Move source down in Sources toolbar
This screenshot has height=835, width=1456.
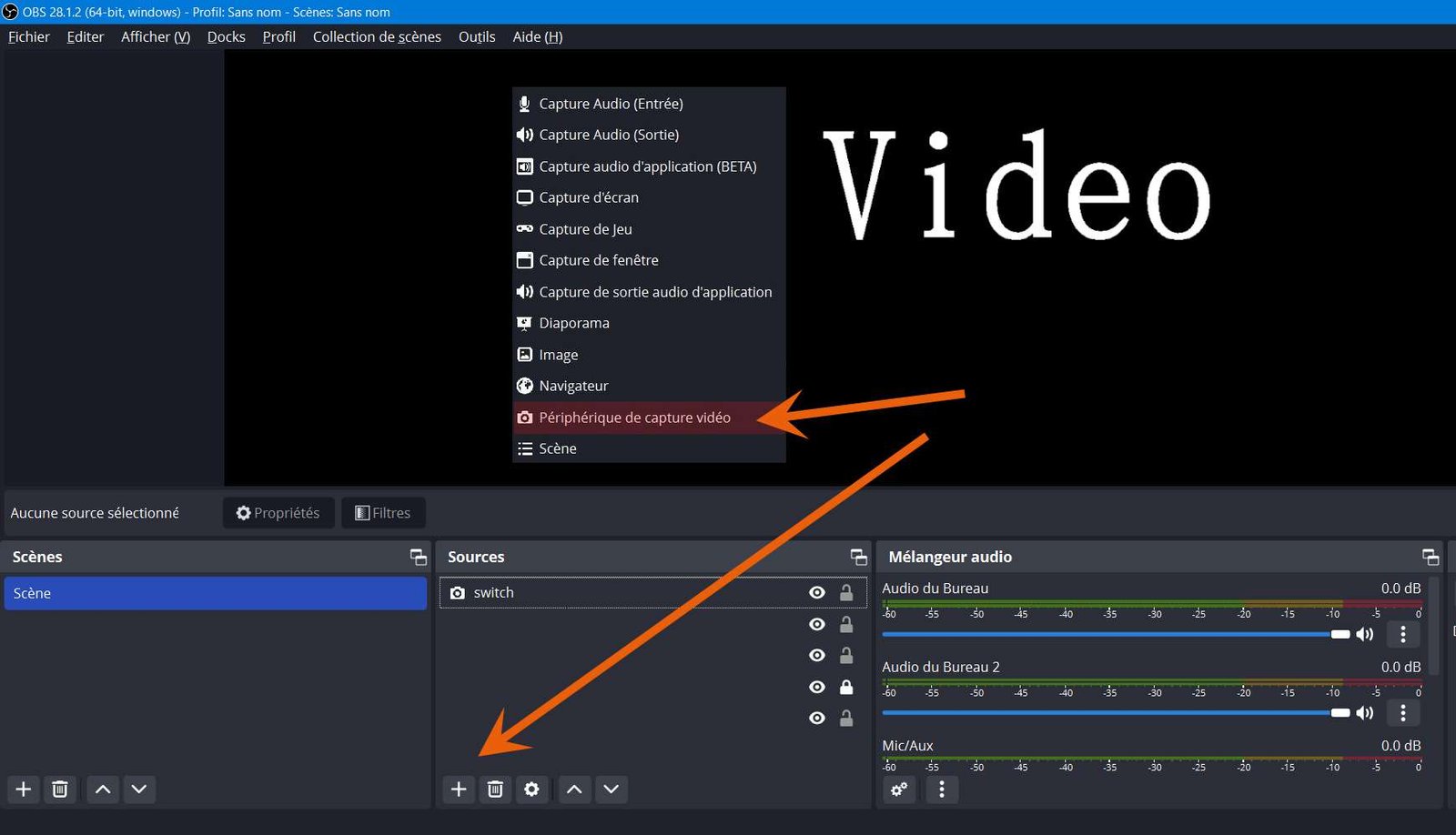point(612,789)
